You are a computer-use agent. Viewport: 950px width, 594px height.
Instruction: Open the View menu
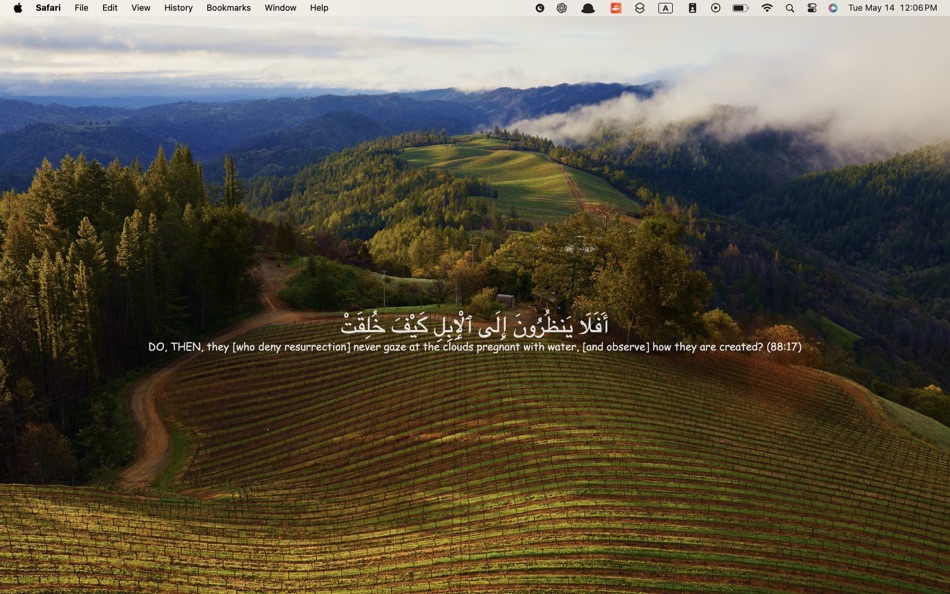[141, 8]
